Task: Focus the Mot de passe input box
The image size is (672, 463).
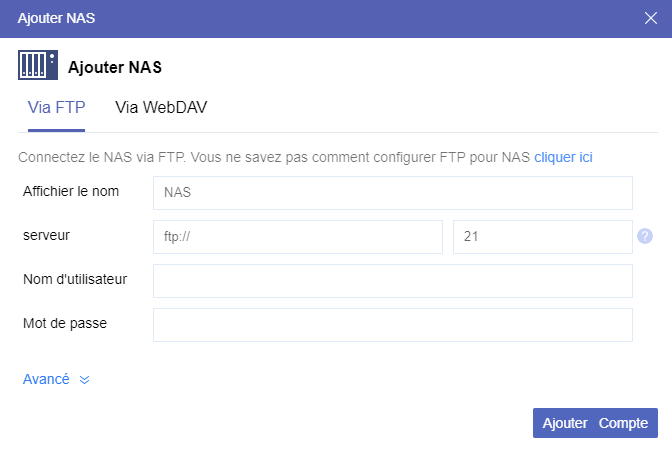Action: [392, 325]
